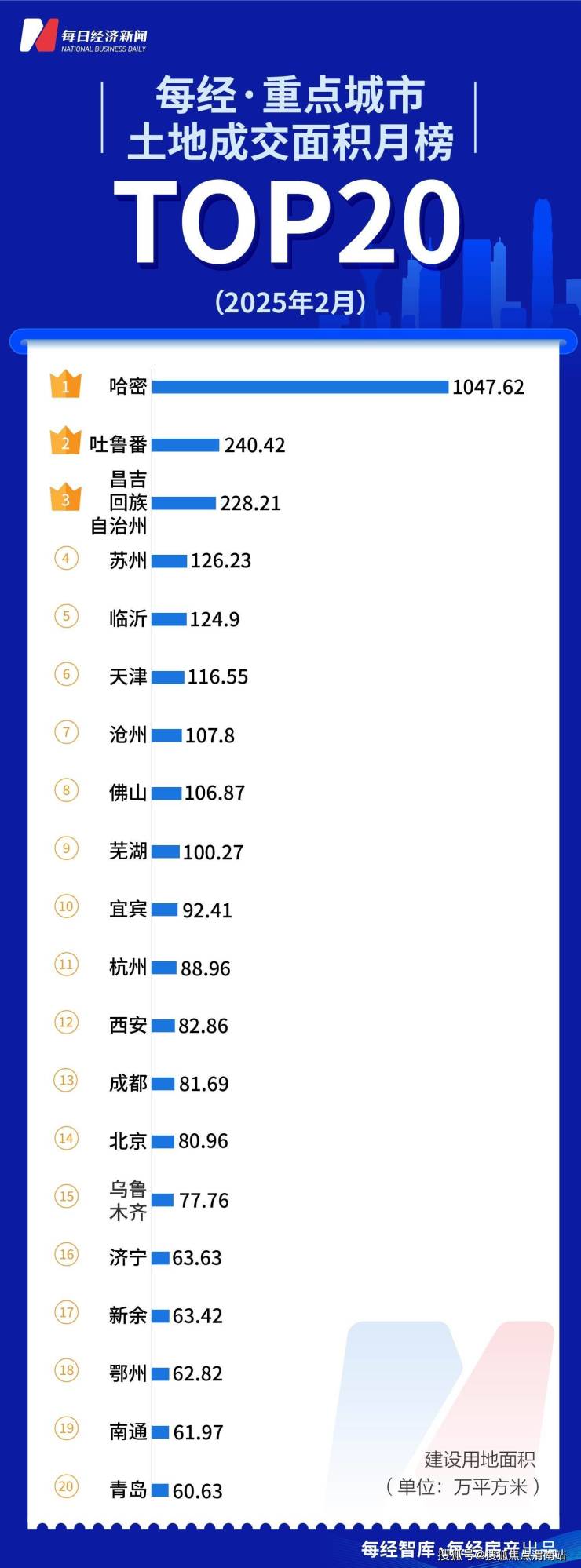Click the circled number 4 beside 苏州
This screenshot has height=1568, width=581.
(66, 559)
